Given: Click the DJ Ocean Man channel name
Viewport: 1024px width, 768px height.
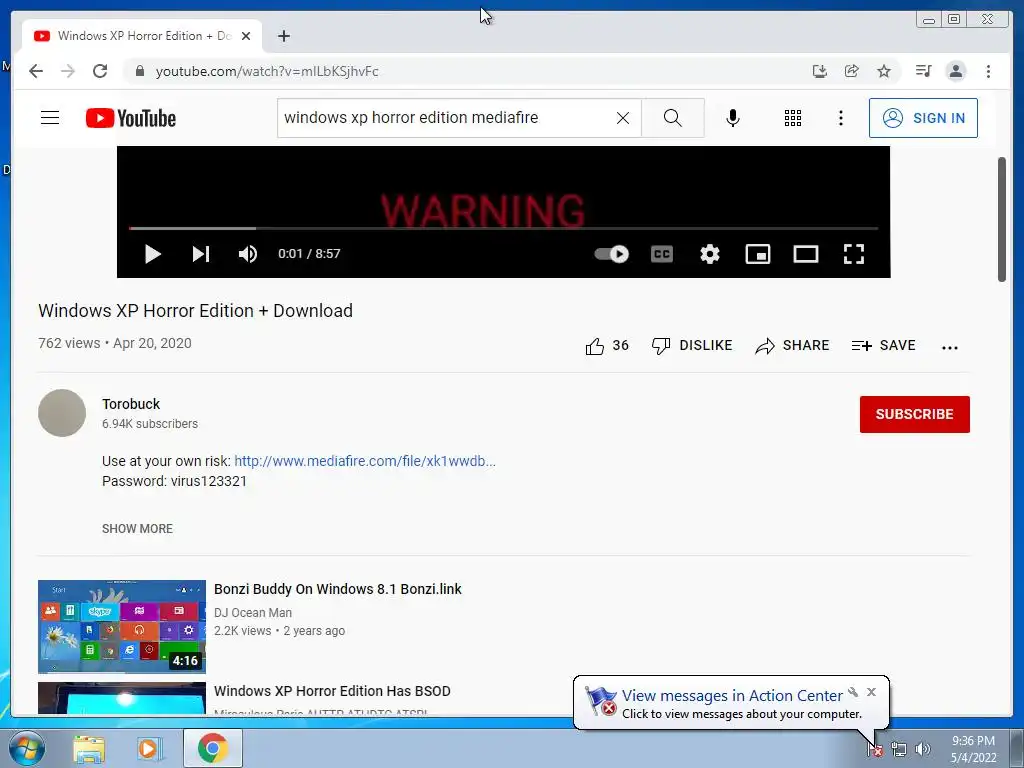Looking at the screenshot, I should pyautogui.click(x=253, y=613).
